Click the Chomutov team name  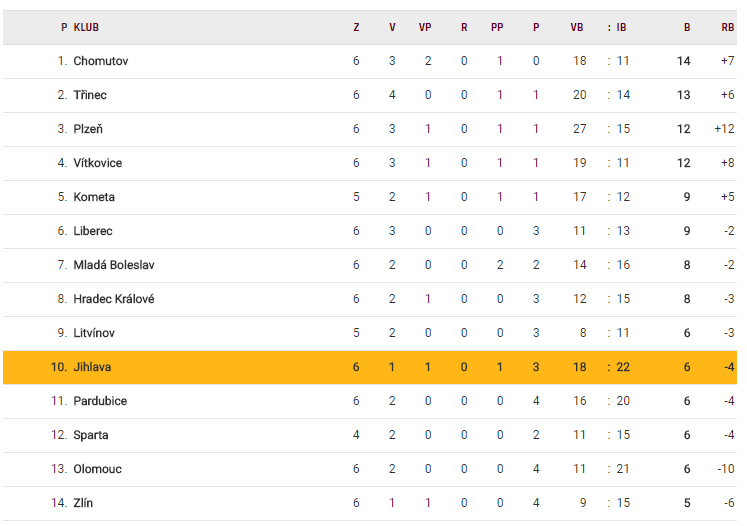coord(100,61)
